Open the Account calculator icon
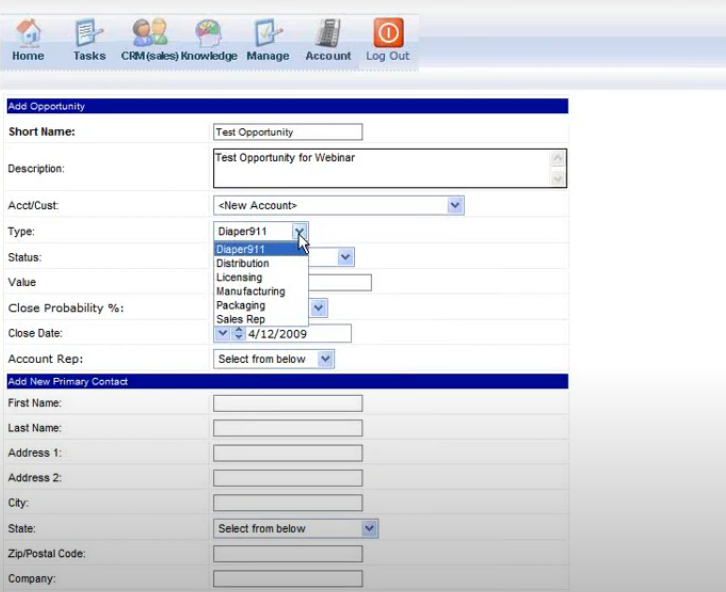This screenshot has width=726, height=592. point(328,33)
